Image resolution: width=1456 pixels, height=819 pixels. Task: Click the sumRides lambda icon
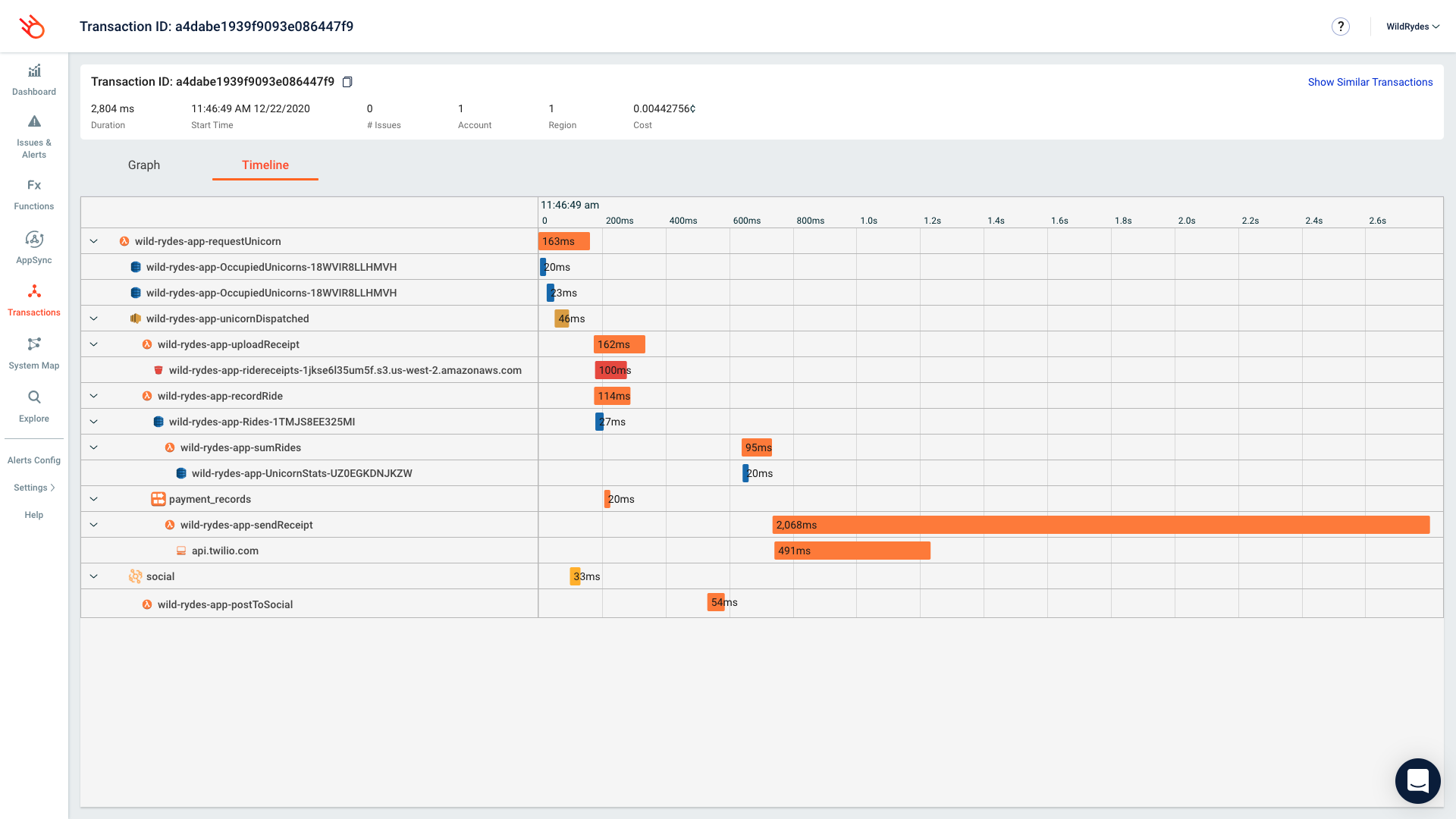(170, 447)
